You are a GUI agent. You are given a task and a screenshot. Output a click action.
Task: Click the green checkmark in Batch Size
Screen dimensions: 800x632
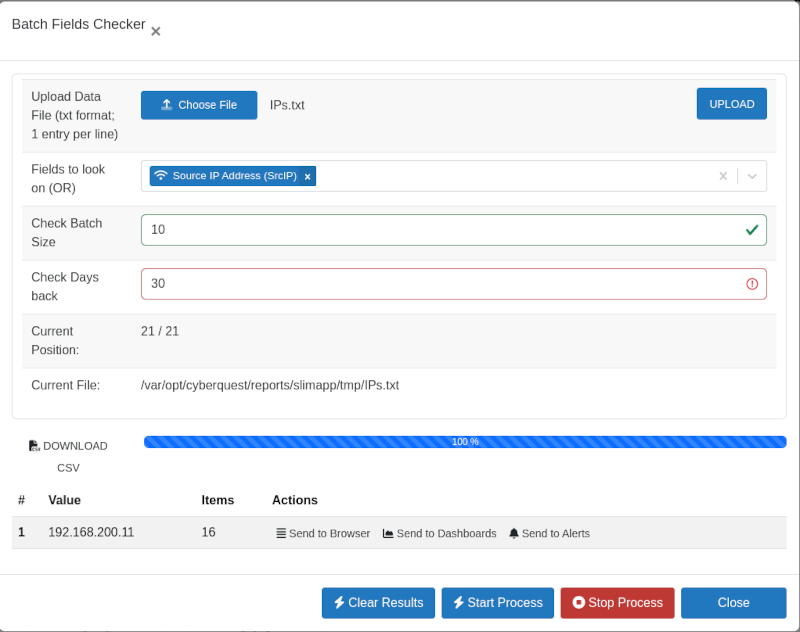click(x=752, y=230)
